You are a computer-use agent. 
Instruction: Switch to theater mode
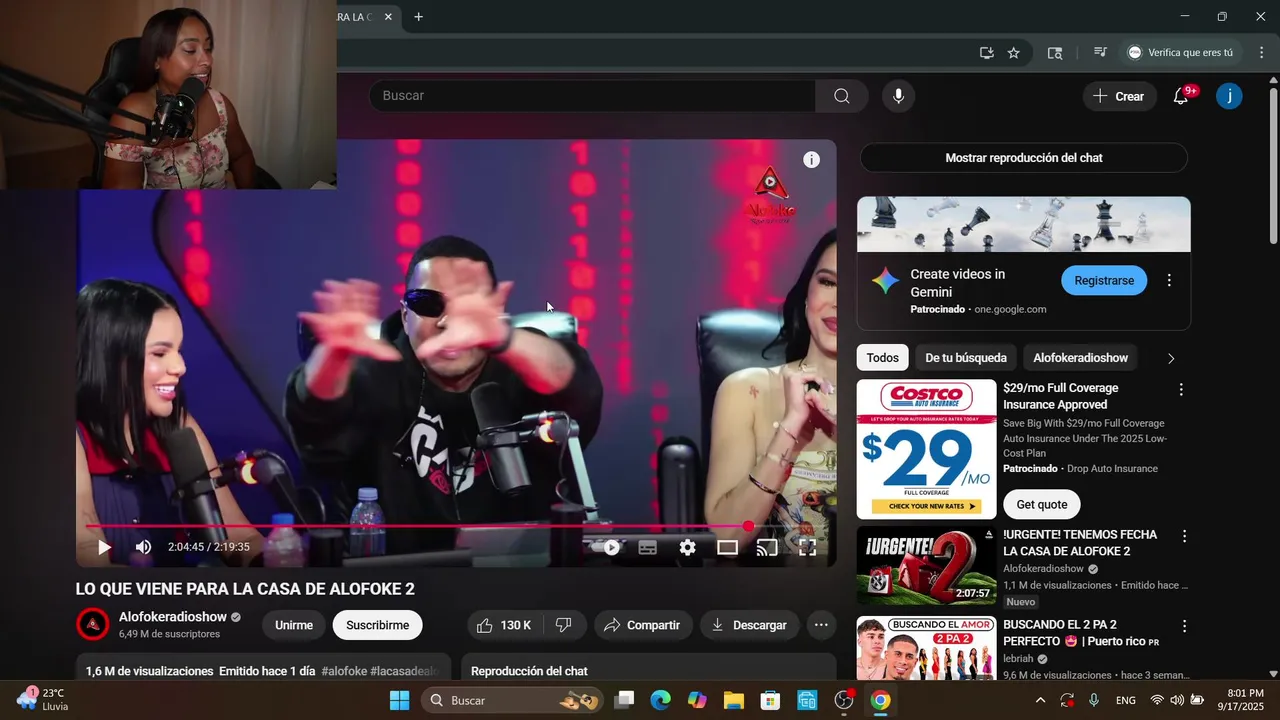tap(727, 547)
